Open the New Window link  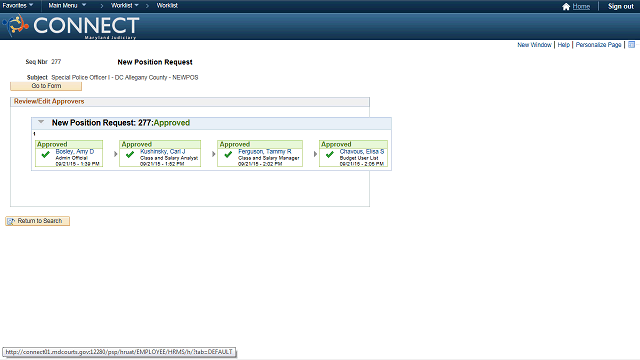point(534,45)
